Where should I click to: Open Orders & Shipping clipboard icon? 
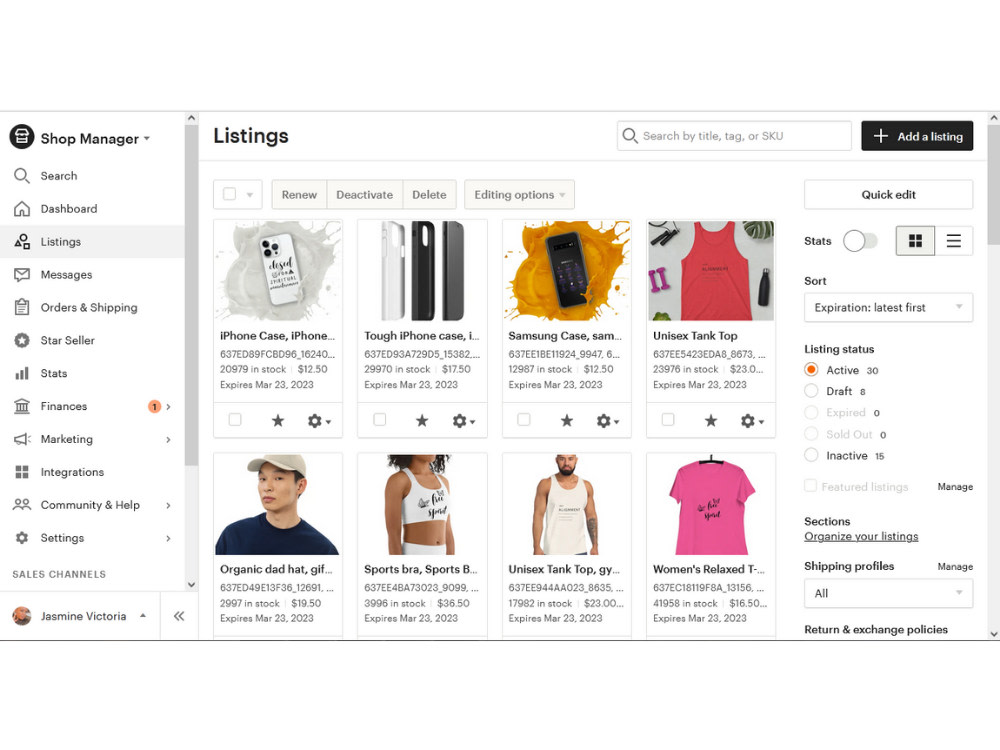tap(22, 307)
